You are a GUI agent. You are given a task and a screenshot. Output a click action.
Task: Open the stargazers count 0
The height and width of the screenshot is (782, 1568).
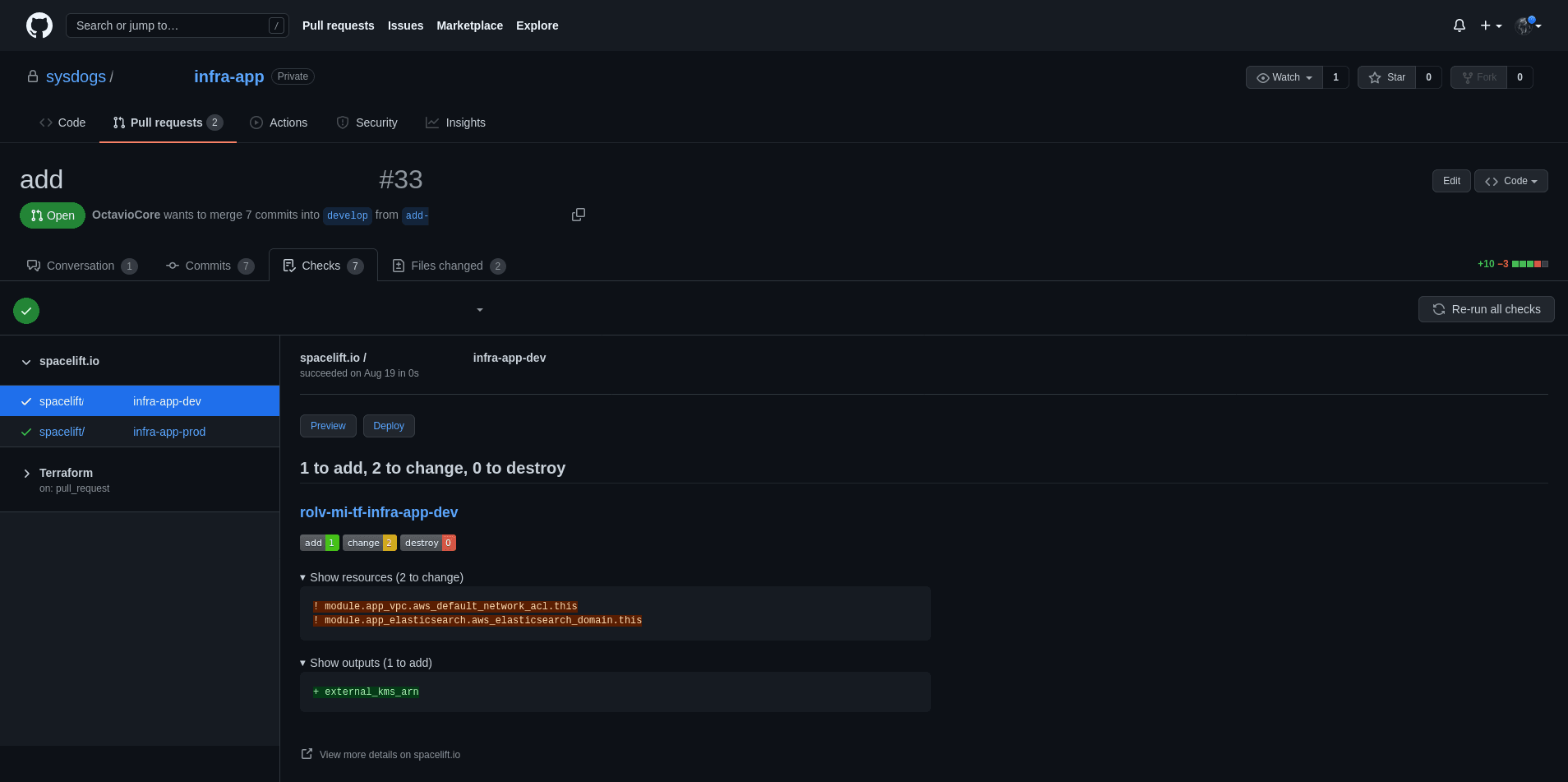click(1428, 77)
